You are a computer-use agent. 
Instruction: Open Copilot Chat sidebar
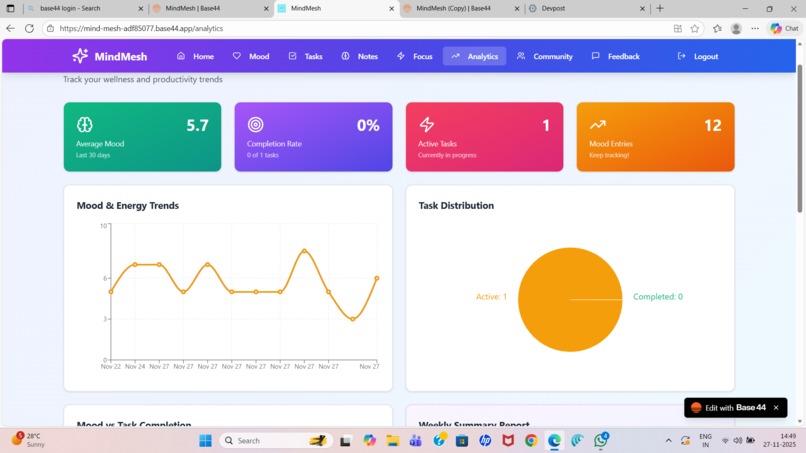coord(784,28)
